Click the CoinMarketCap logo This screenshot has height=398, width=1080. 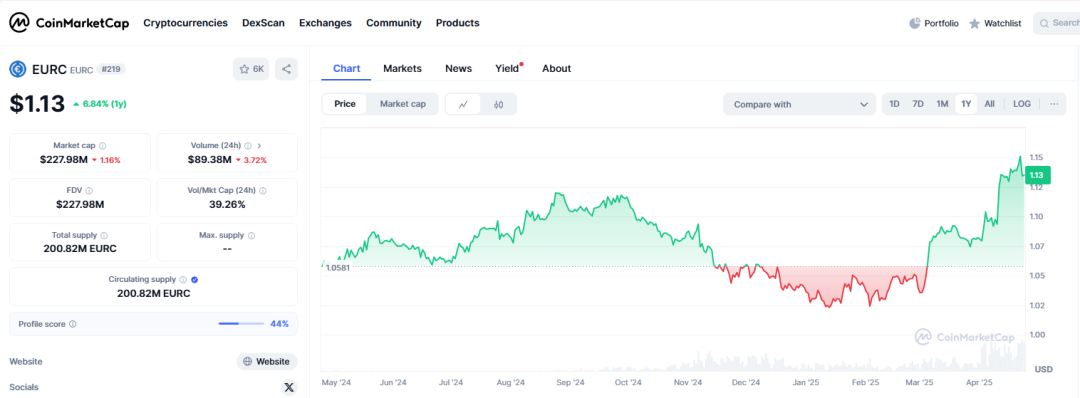[68, 23]
